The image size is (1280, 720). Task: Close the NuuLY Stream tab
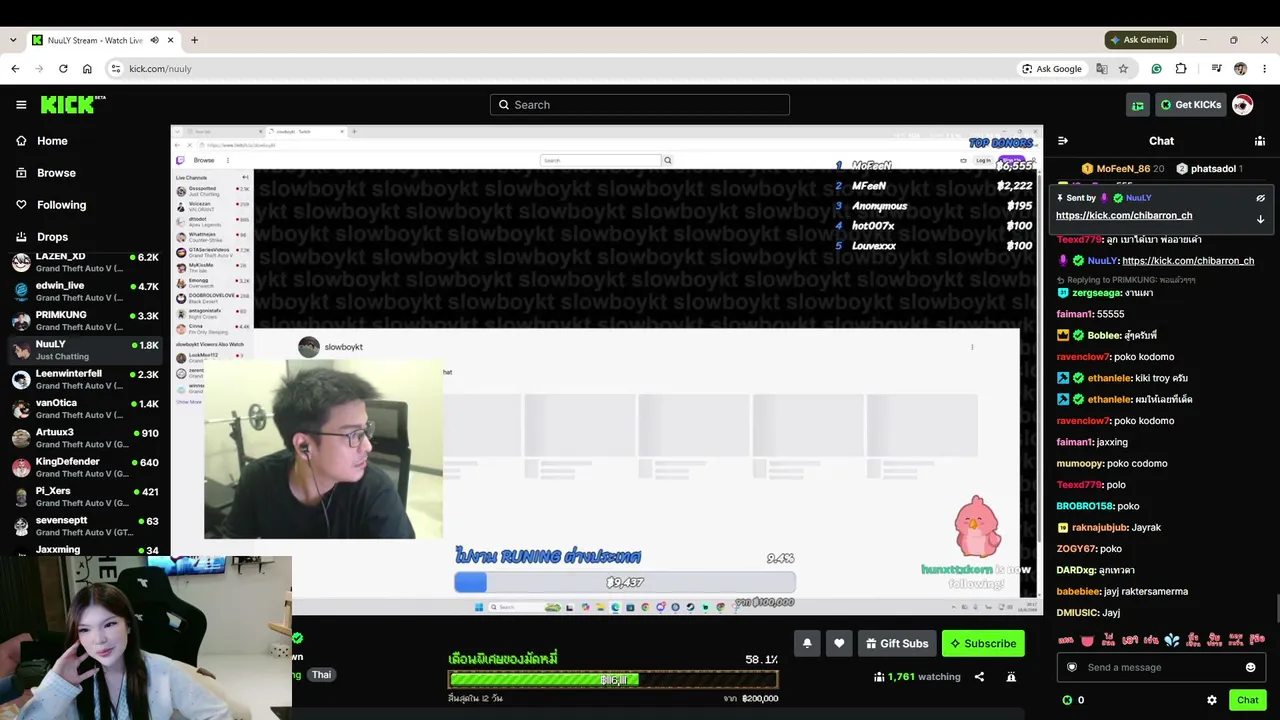(x=171, y=40)
